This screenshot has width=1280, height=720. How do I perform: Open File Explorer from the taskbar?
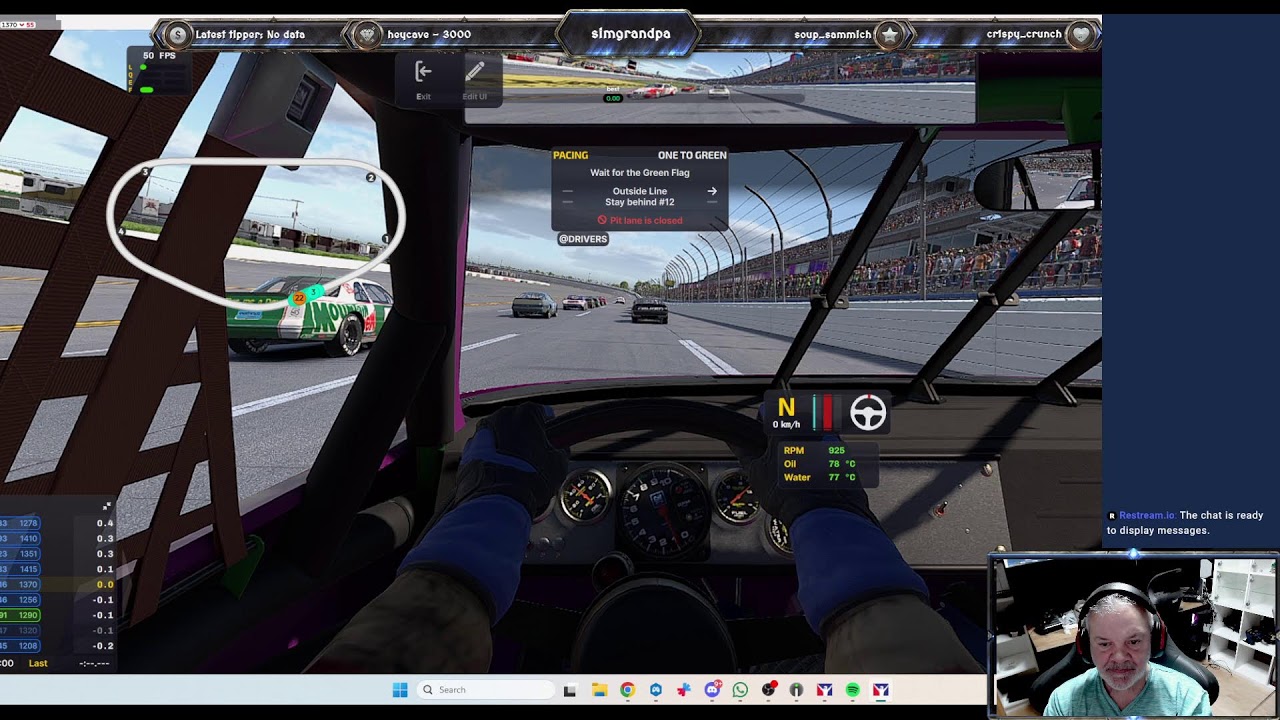point(599,690)
